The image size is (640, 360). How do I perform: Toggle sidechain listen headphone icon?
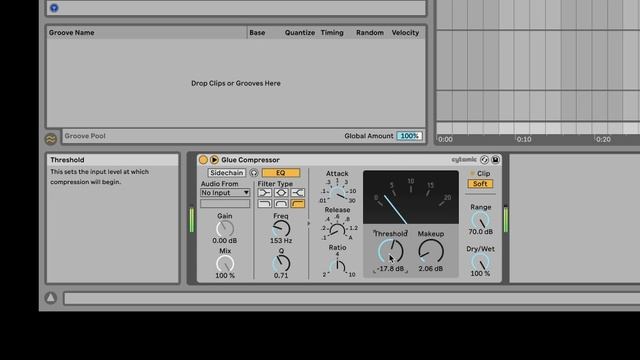pyautogui.click(x=254, y=173)
